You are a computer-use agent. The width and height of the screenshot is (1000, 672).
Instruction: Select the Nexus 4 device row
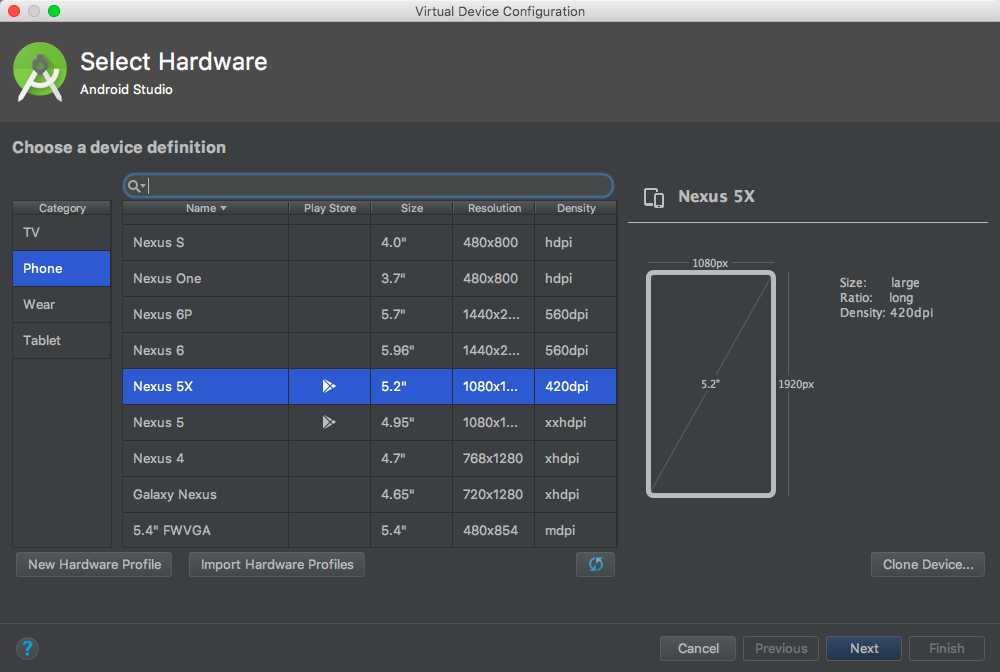click(x=369, y=458)
